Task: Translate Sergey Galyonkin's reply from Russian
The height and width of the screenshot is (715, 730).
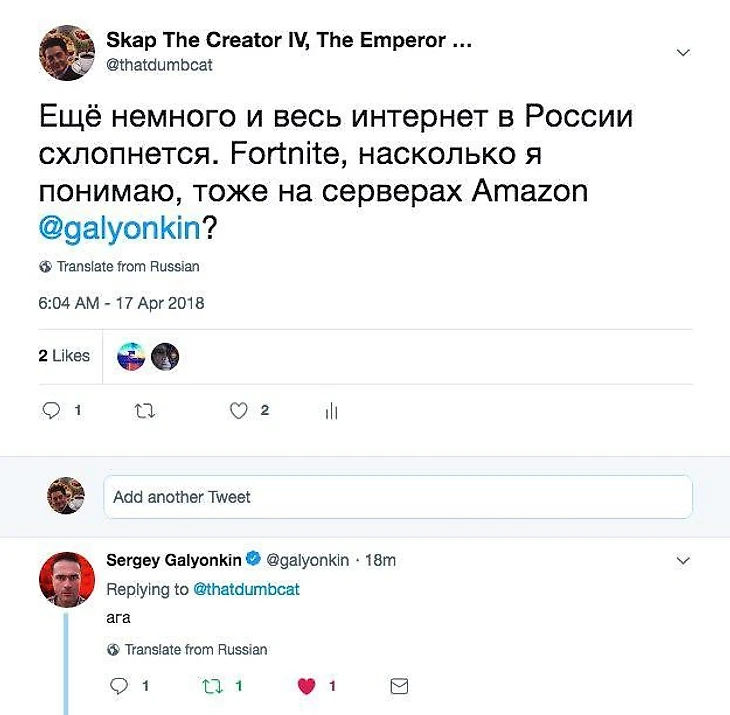Action: tap(187, 649)
